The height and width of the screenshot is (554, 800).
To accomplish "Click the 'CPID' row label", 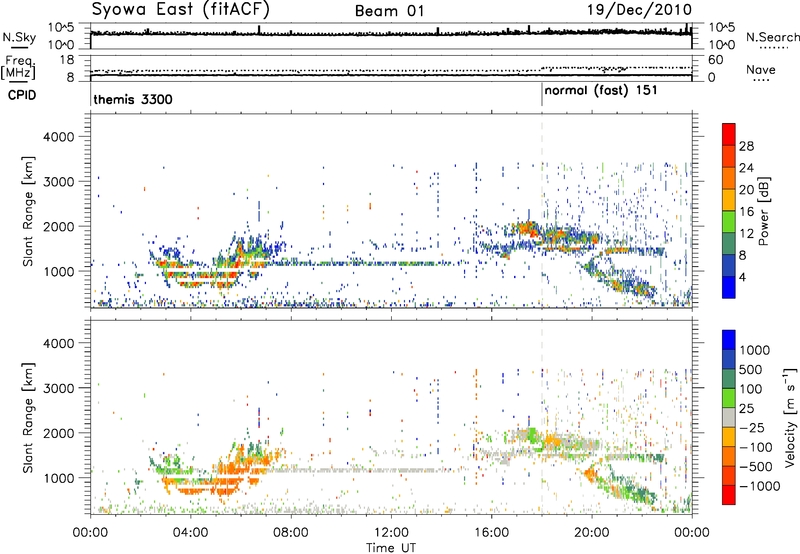I will tap(22, 95).
